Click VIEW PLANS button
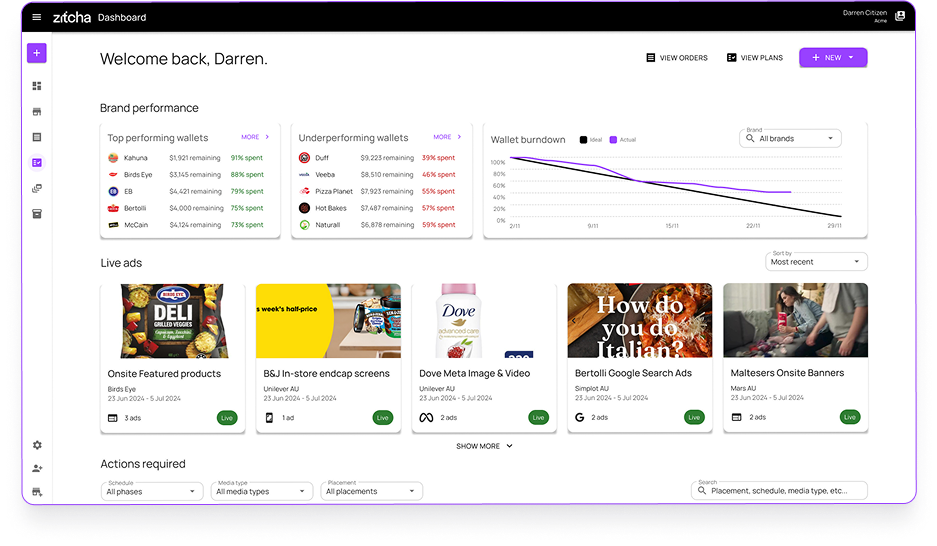This screenshot has width=937, height=546. pos(755,58)
